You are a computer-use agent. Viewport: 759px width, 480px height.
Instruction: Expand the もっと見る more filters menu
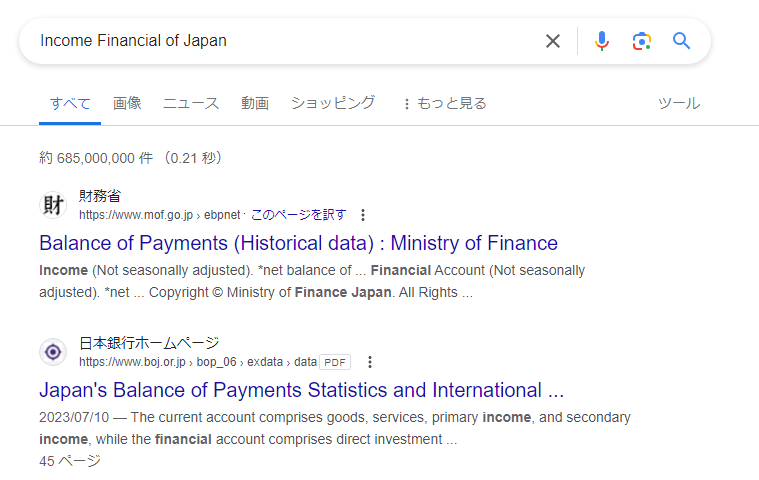444,103
